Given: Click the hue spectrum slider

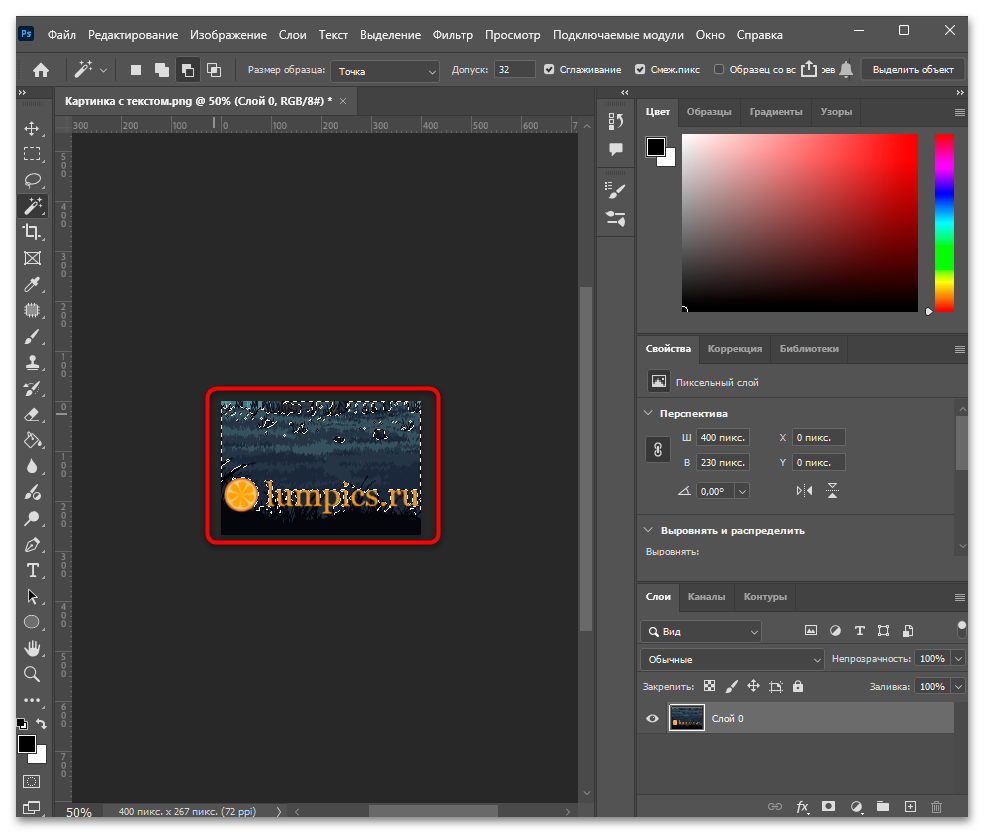Looking at the screenshot, I should pos(944,223).
